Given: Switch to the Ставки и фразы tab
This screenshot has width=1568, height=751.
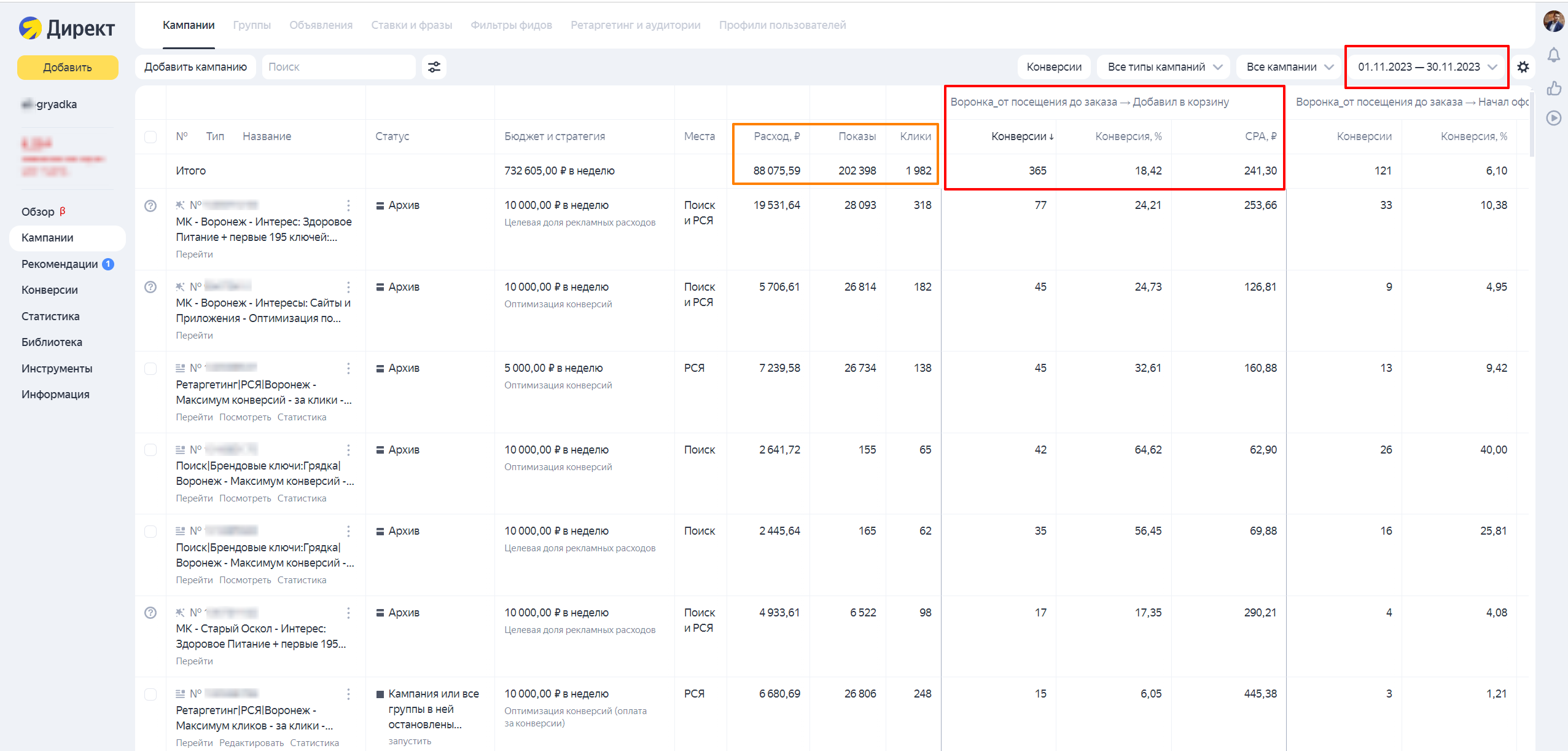Looking at the screenshot, I should point(412,25).
